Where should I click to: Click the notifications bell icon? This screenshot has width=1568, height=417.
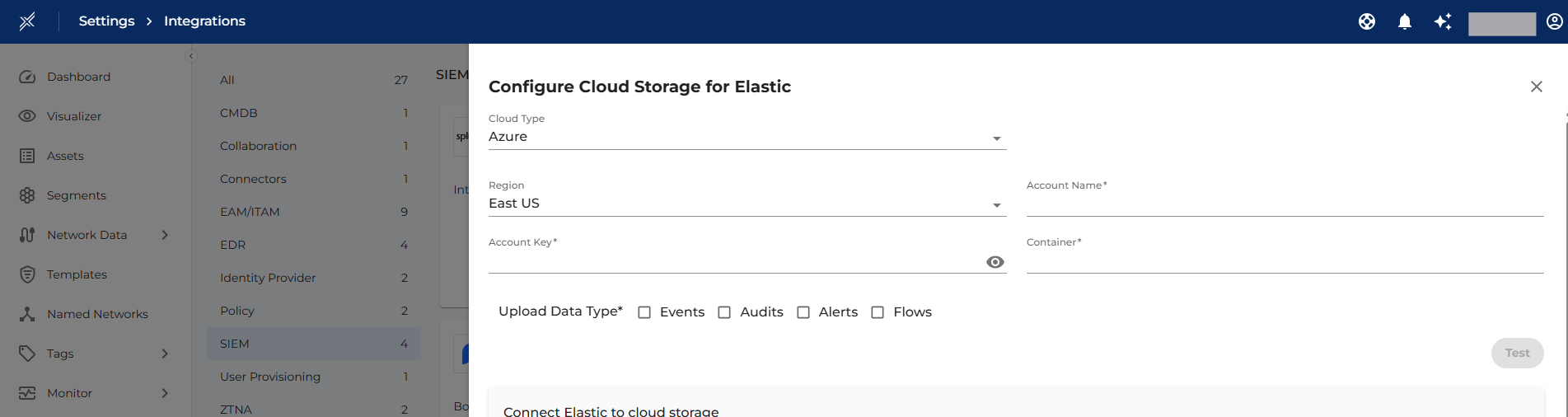coord(1405,21)
